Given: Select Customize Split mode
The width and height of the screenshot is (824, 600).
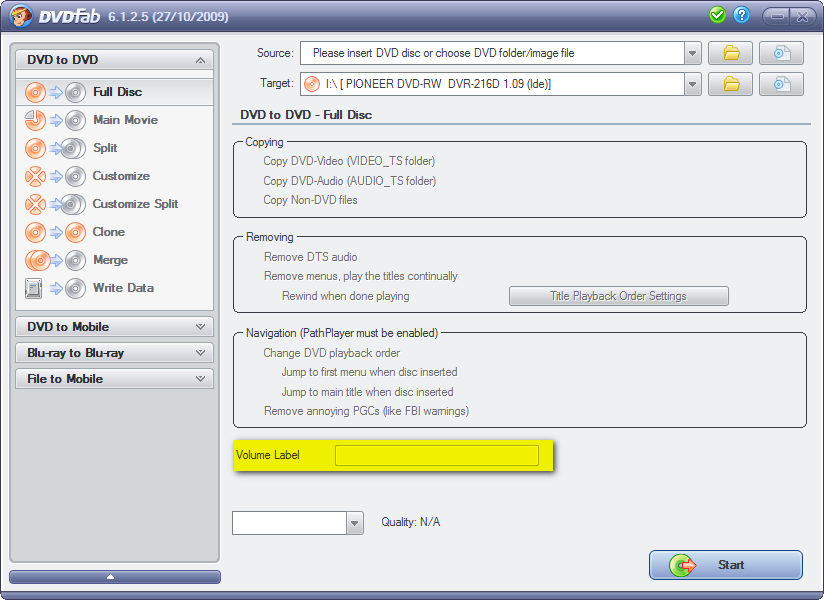Looking at the screenshot, I should [x=115, y=204].
